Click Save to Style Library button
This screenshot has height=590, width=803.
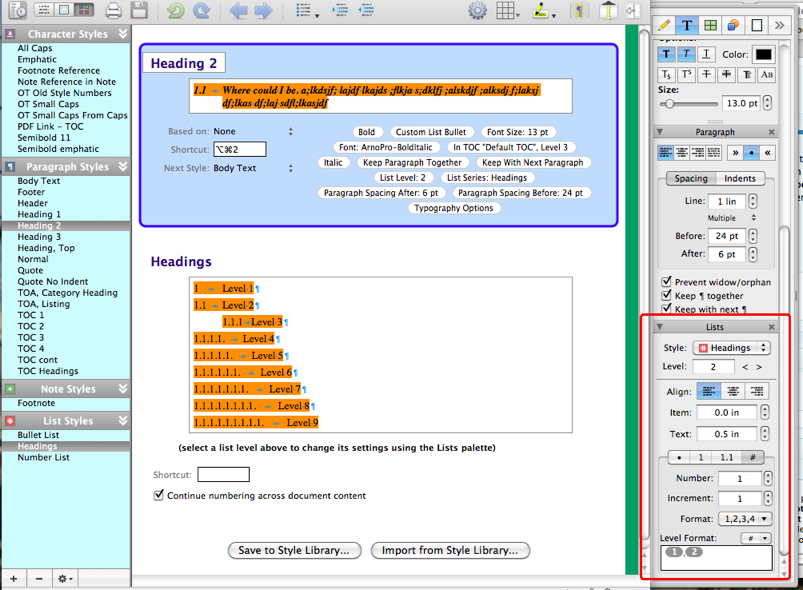pos(294,550)
